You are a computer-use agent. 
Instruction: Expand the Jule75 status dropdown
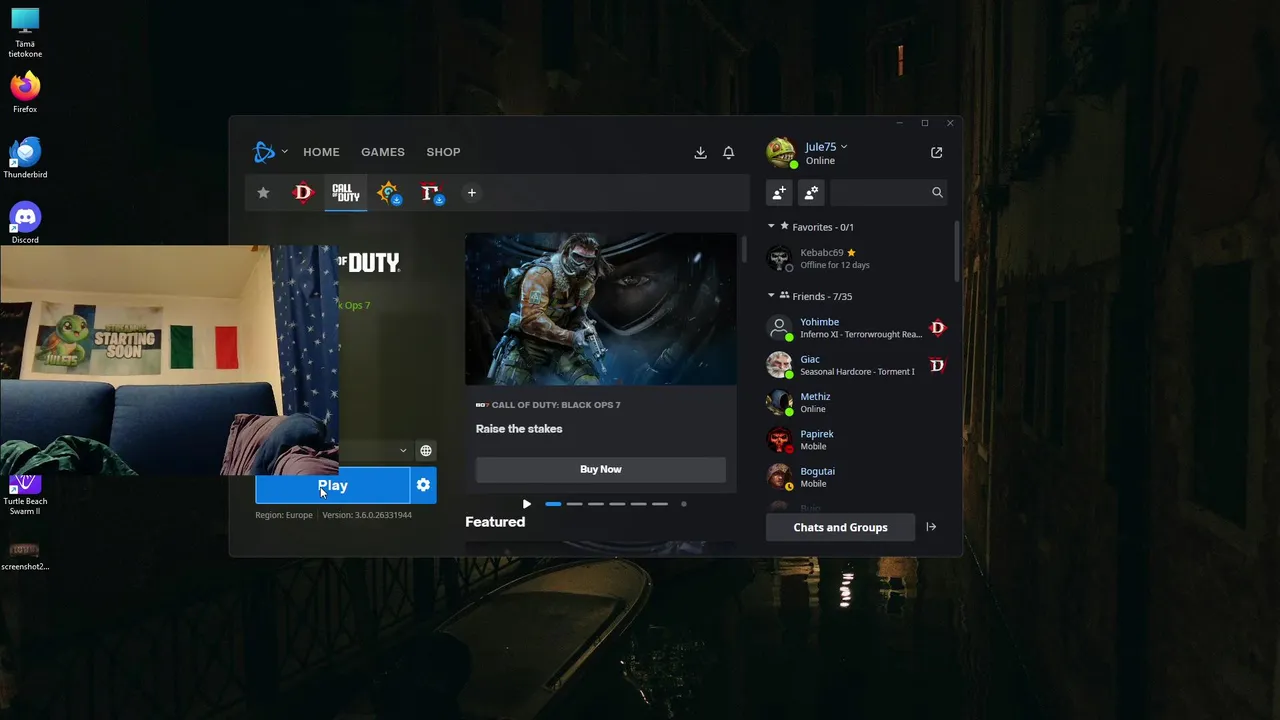[x=844, y=147]
